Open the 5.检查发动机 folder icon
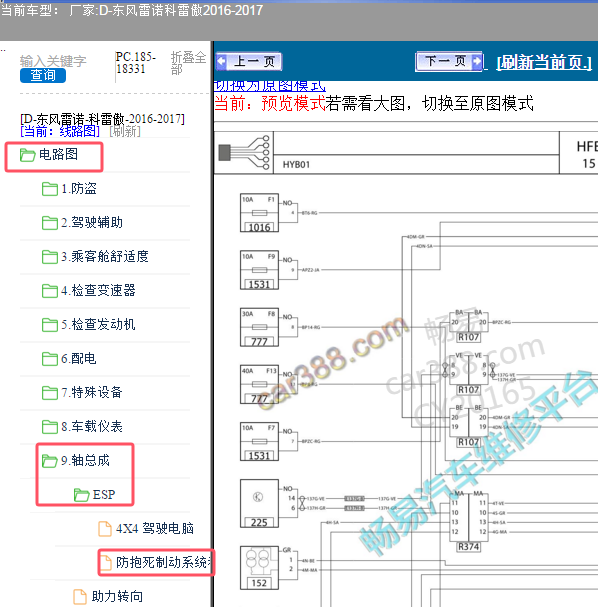The height and width of the screenshot is (607, 598). coord(50,325)
